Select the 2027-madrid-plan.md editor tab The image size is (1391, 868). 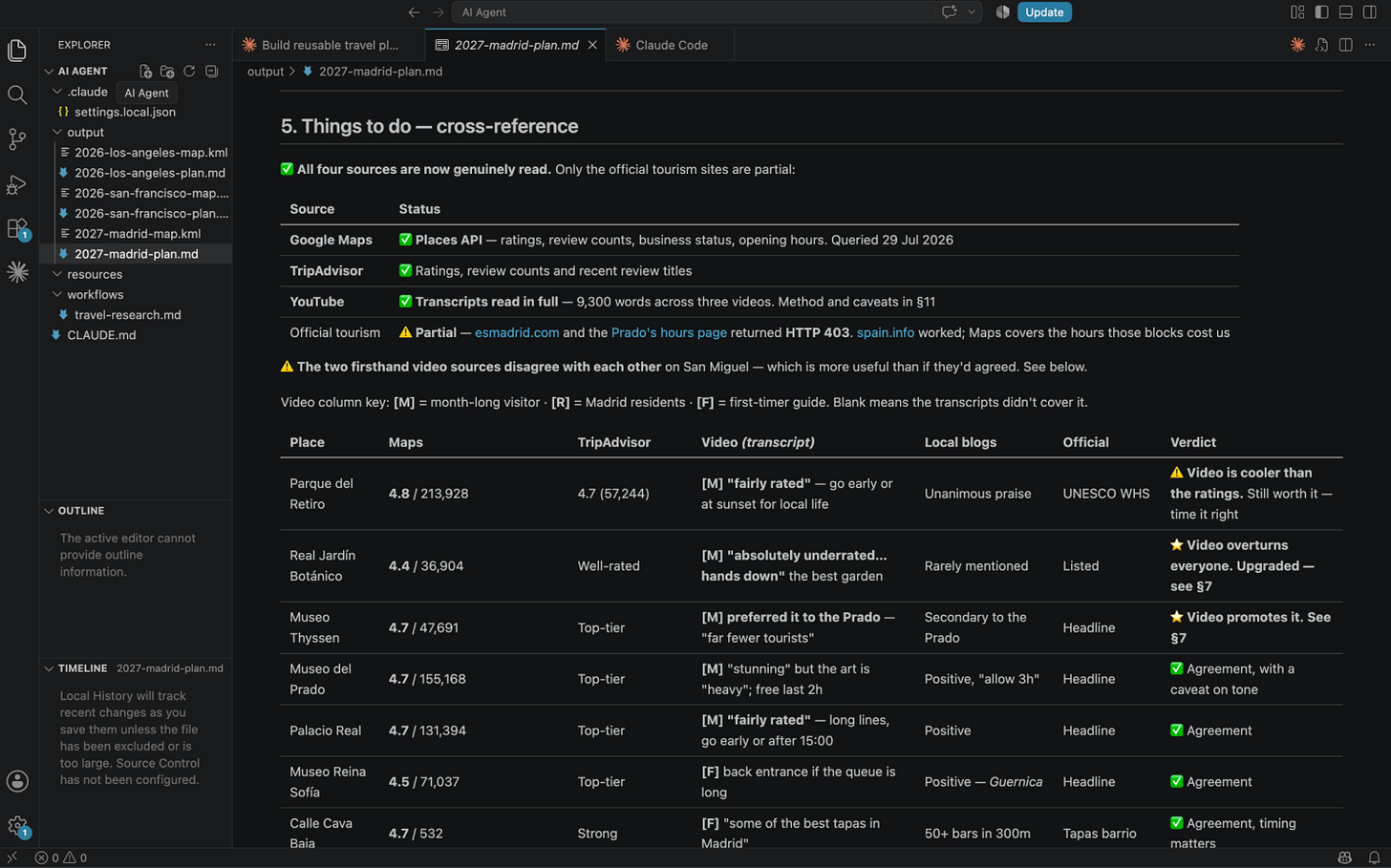pos(516,45)
